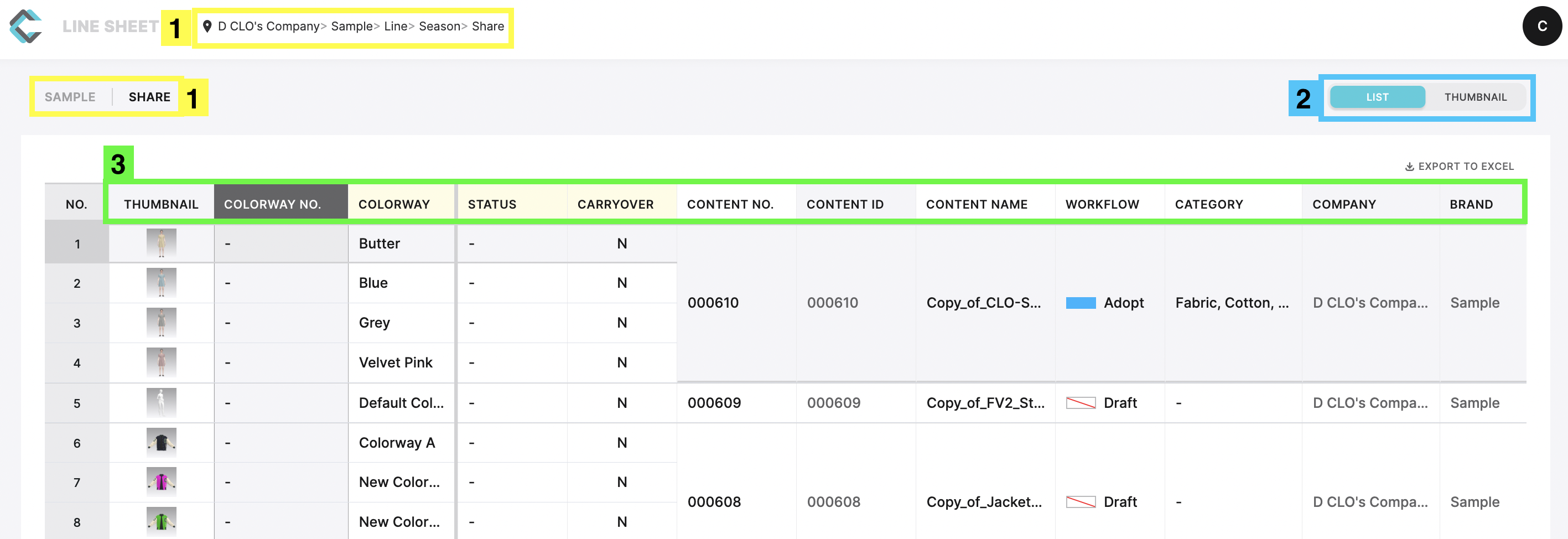The height and width of the screenshot is (539, 1568).
Task: Click content ID 000609 in grey
Action: 833,402
